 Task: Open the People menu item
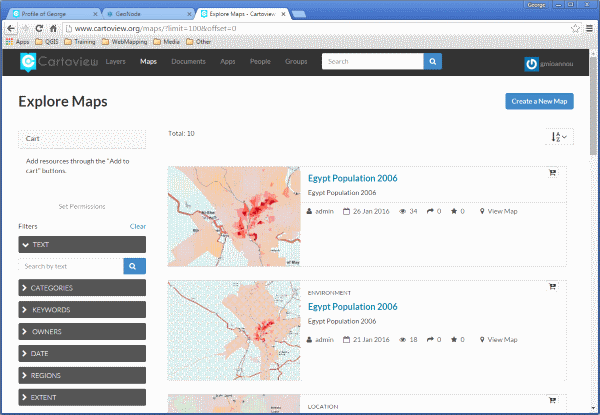[x=260, y=61]
